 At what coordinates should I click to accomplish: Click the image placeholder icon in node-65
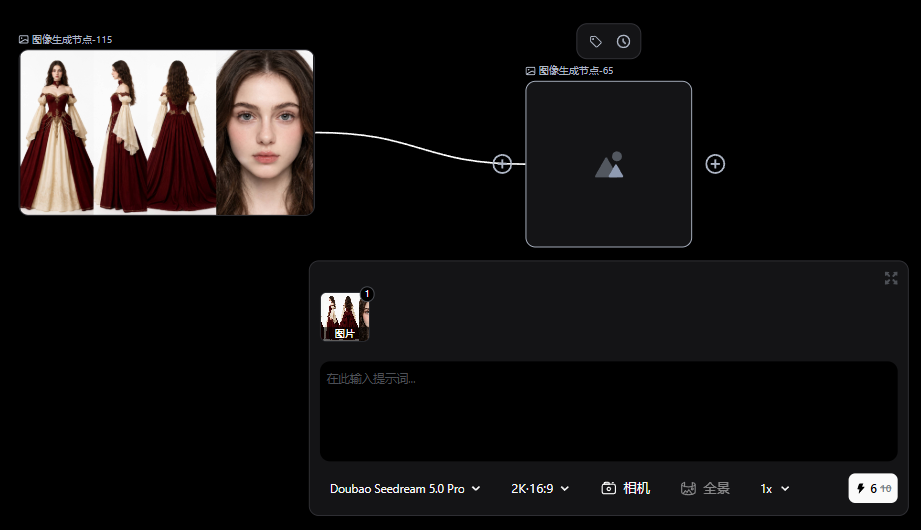point(609,165)
